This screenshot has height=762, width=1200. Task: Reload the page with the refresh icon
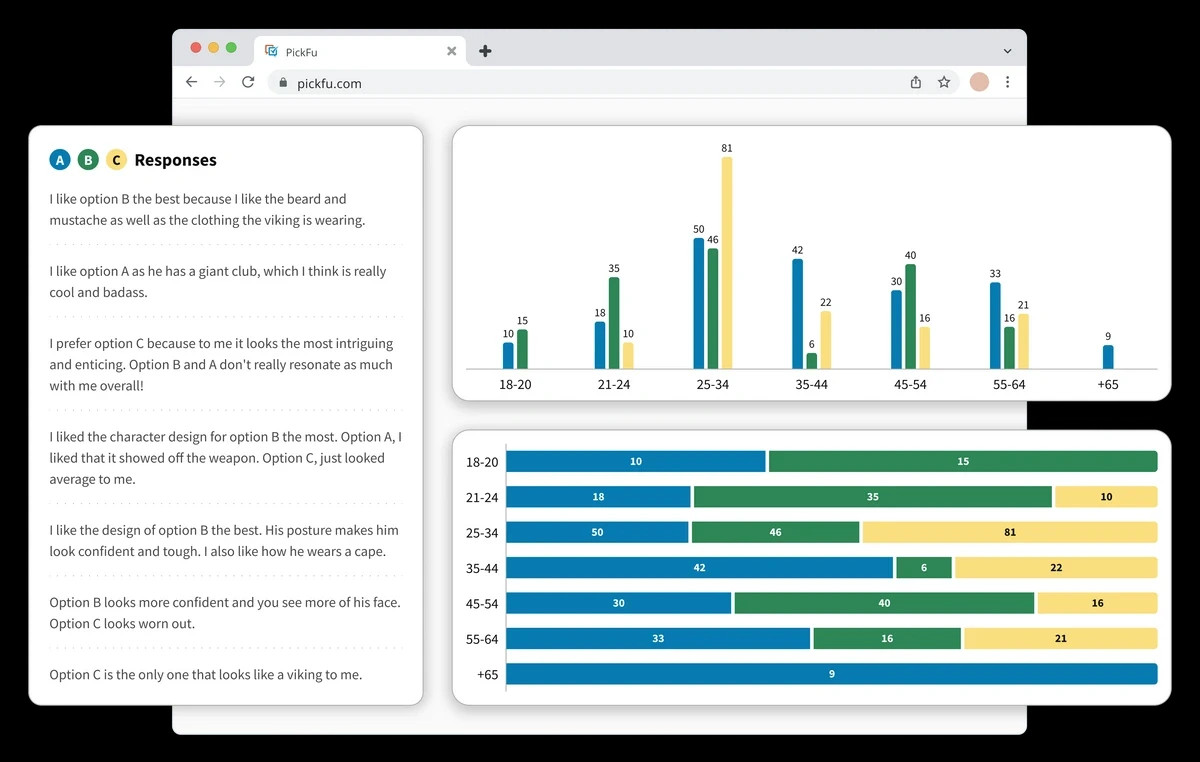(x=248, y=83)
